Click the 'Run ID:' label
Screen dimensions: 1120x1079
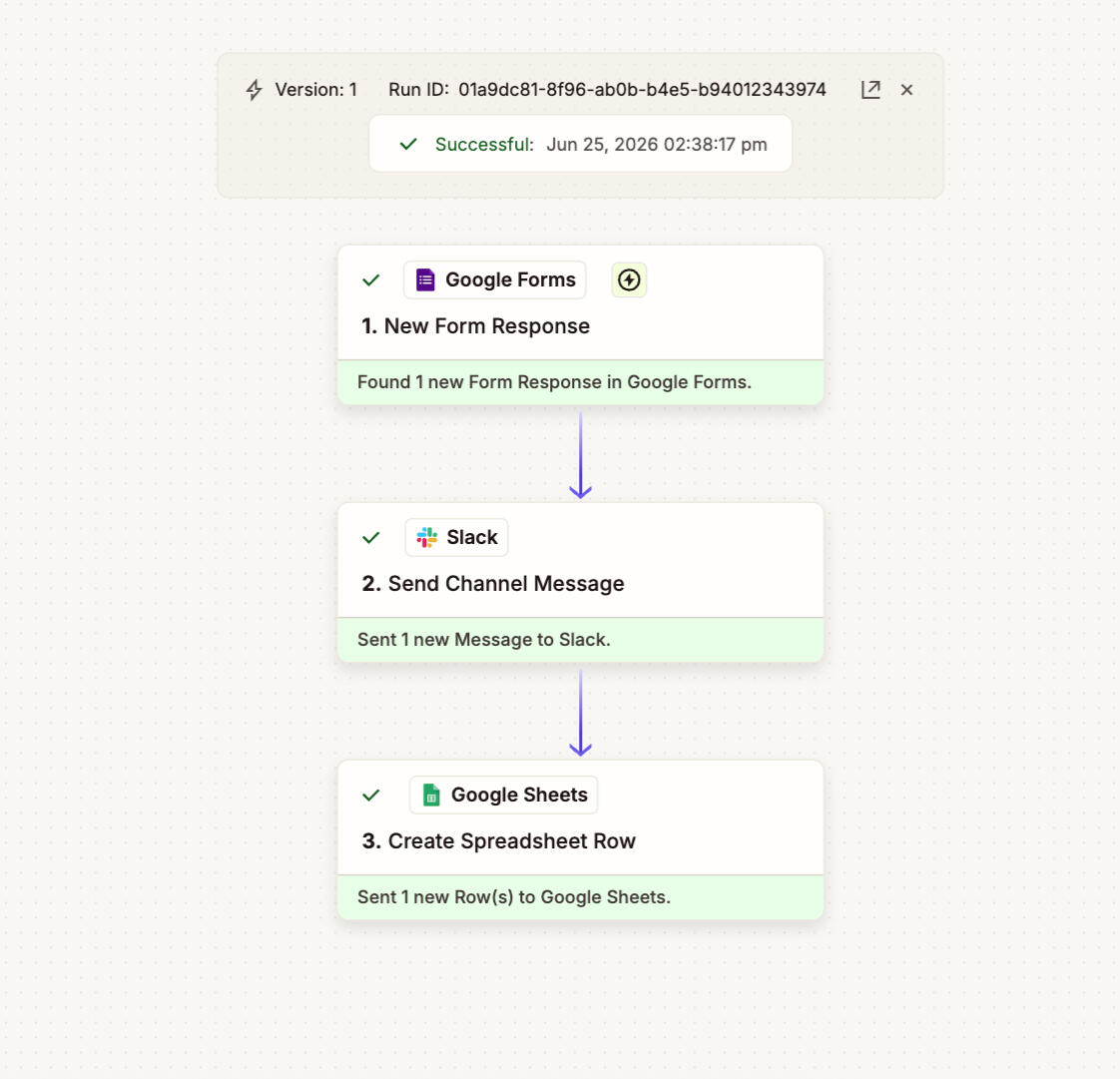pos(418,90)
